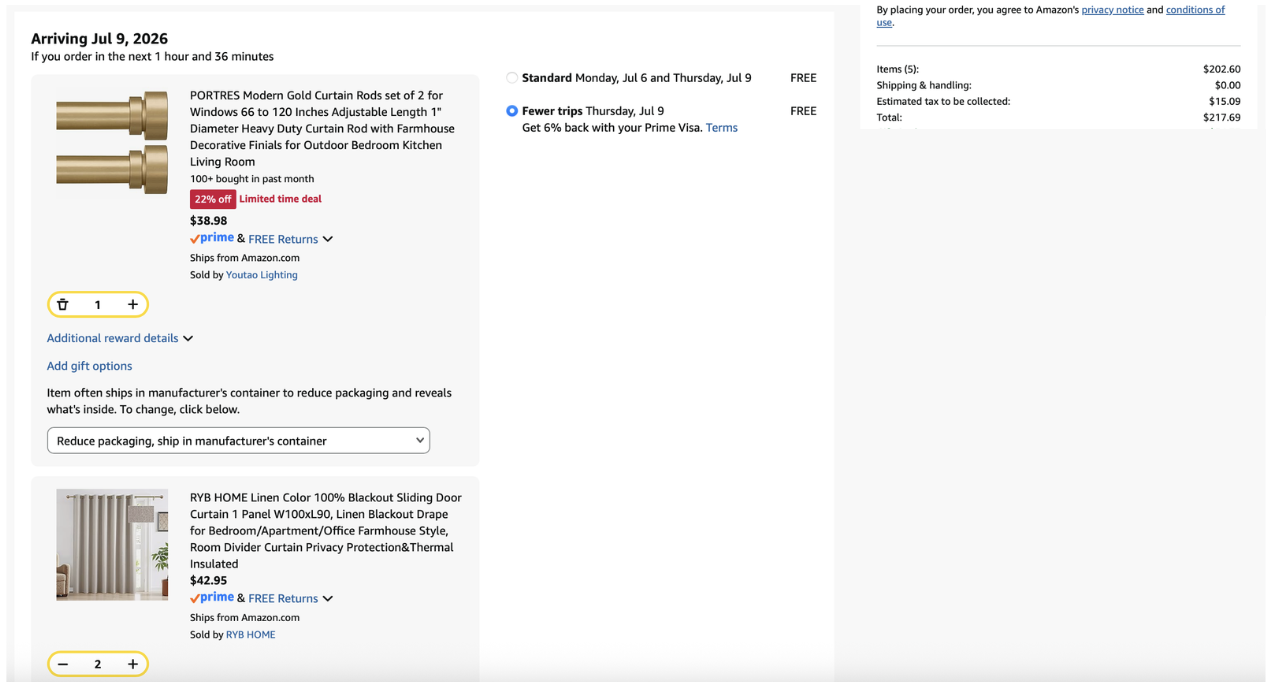Open the RYB HOME seller link

point(250,634)
